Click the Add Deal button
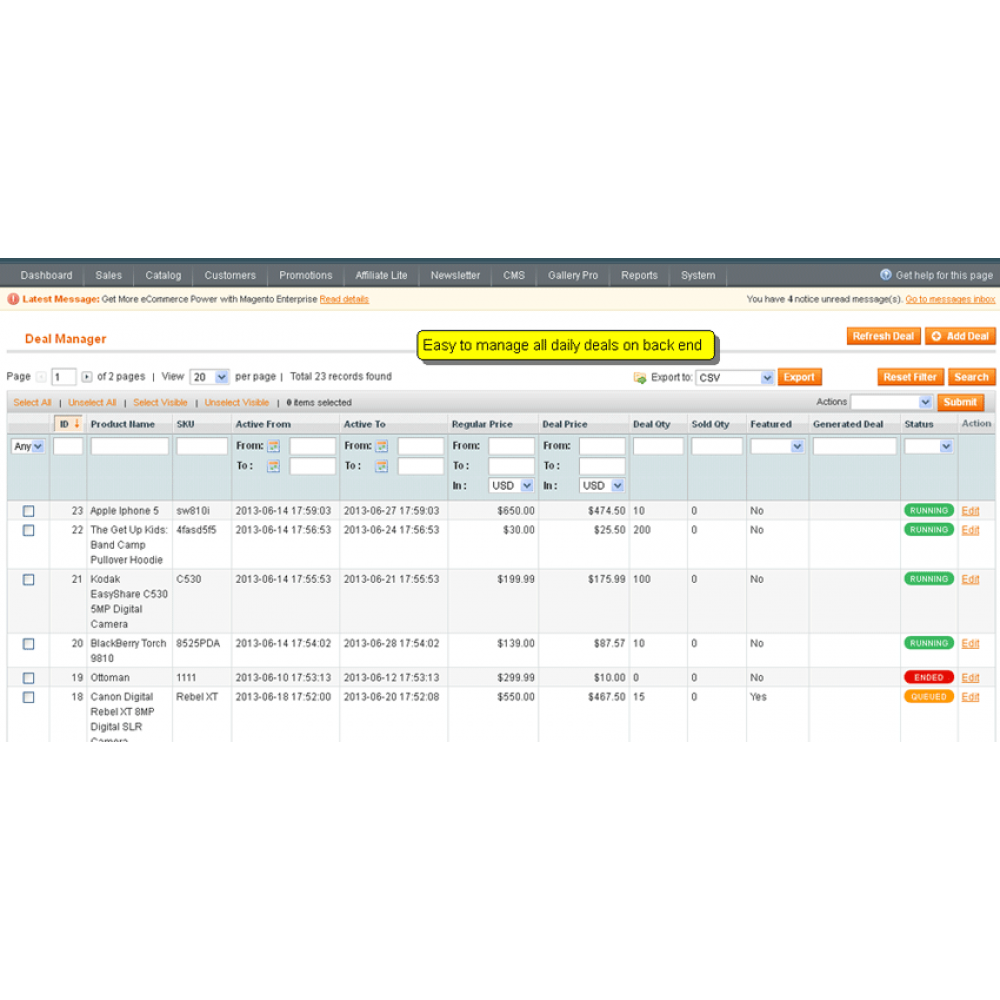This screenshot has height=1000, width=1000. pyautogui.click(x=959, y=336)
